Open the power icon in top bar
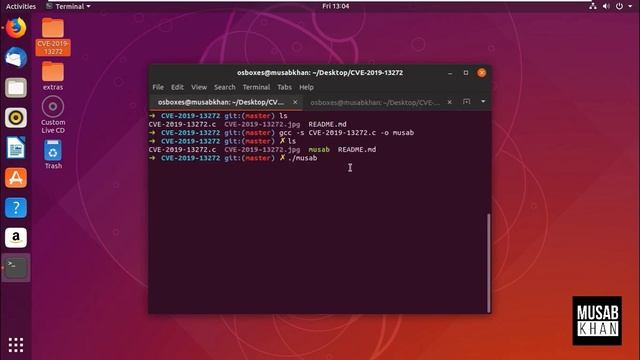The height and width of the screenshot is (360, 640). click(619, 6)
